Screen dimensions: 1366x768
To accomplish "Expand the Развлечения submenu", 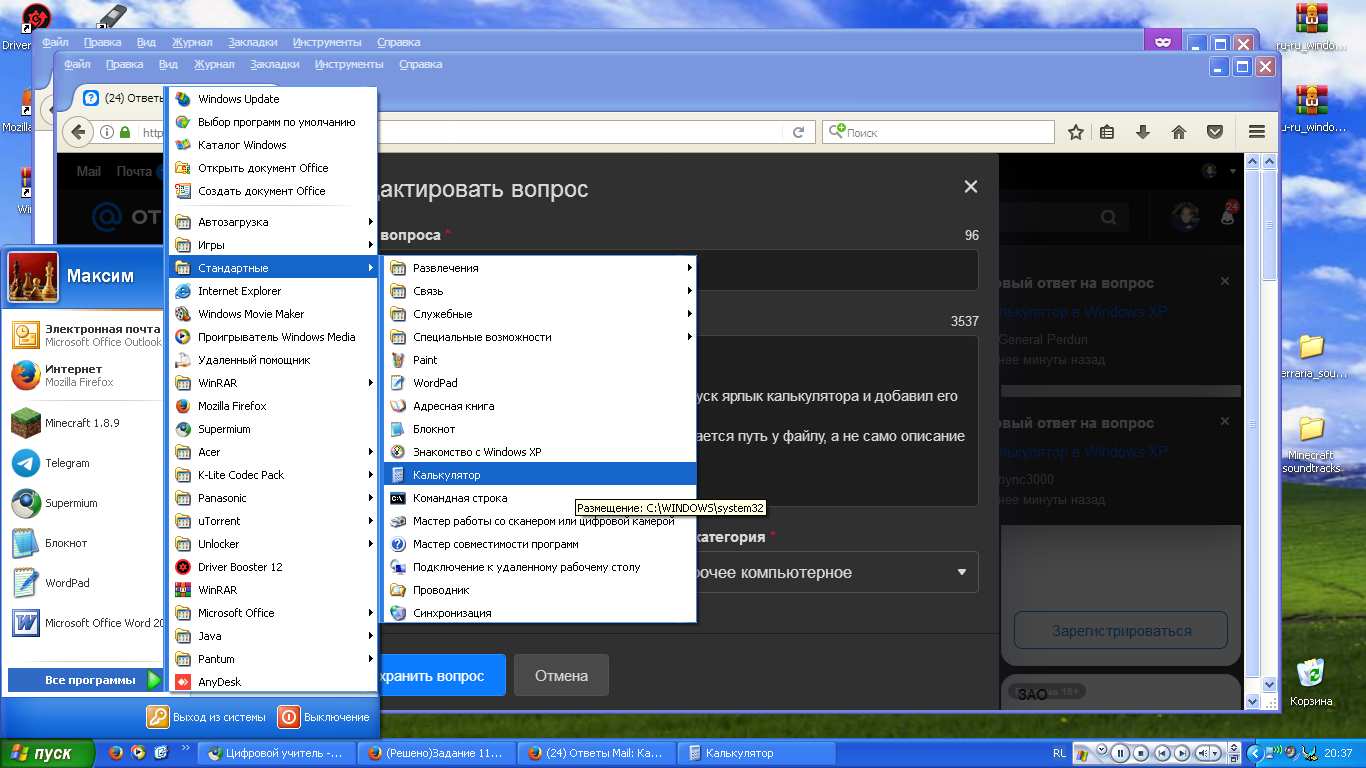I will click(x=540, y=268).
